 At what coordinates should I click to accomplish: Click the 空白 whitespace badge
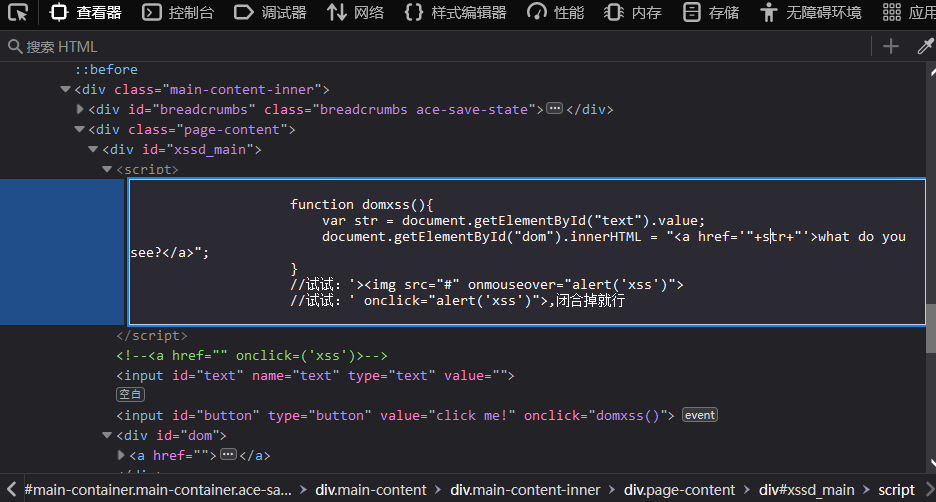130,395
